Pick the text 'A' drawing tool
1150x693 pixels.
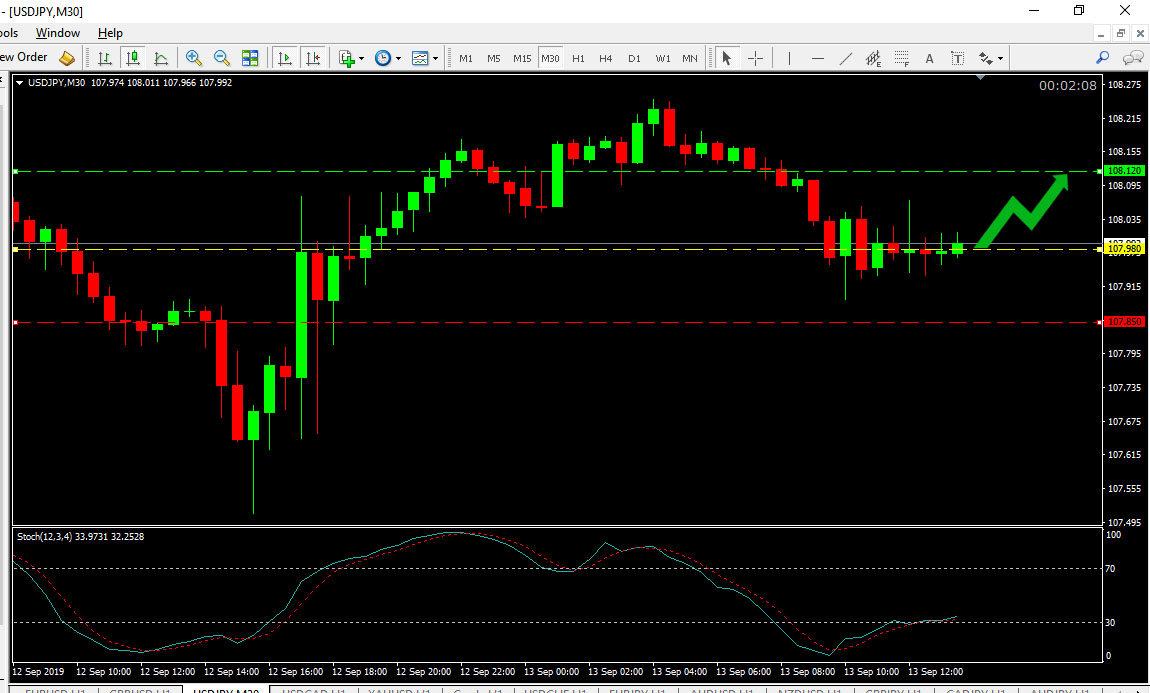coord(929,58)
